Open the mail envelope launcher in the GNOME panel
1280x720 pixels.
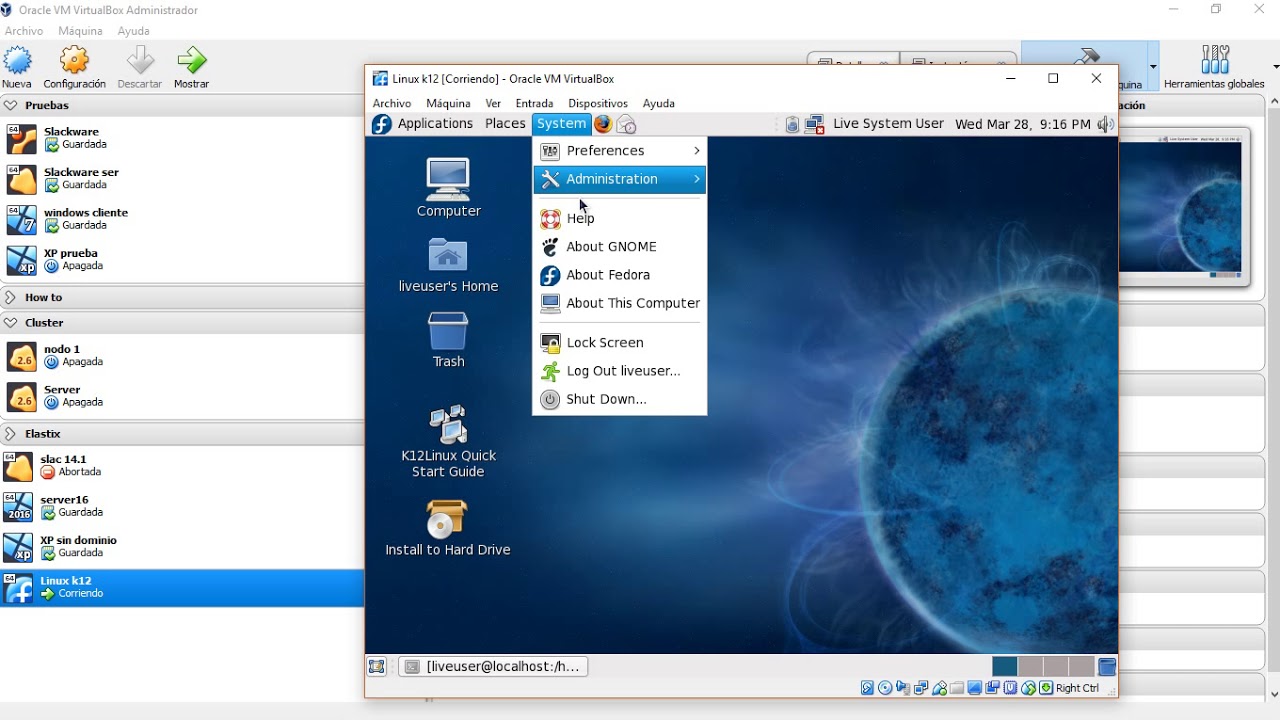pyautogui.click(x=627, y=124)
